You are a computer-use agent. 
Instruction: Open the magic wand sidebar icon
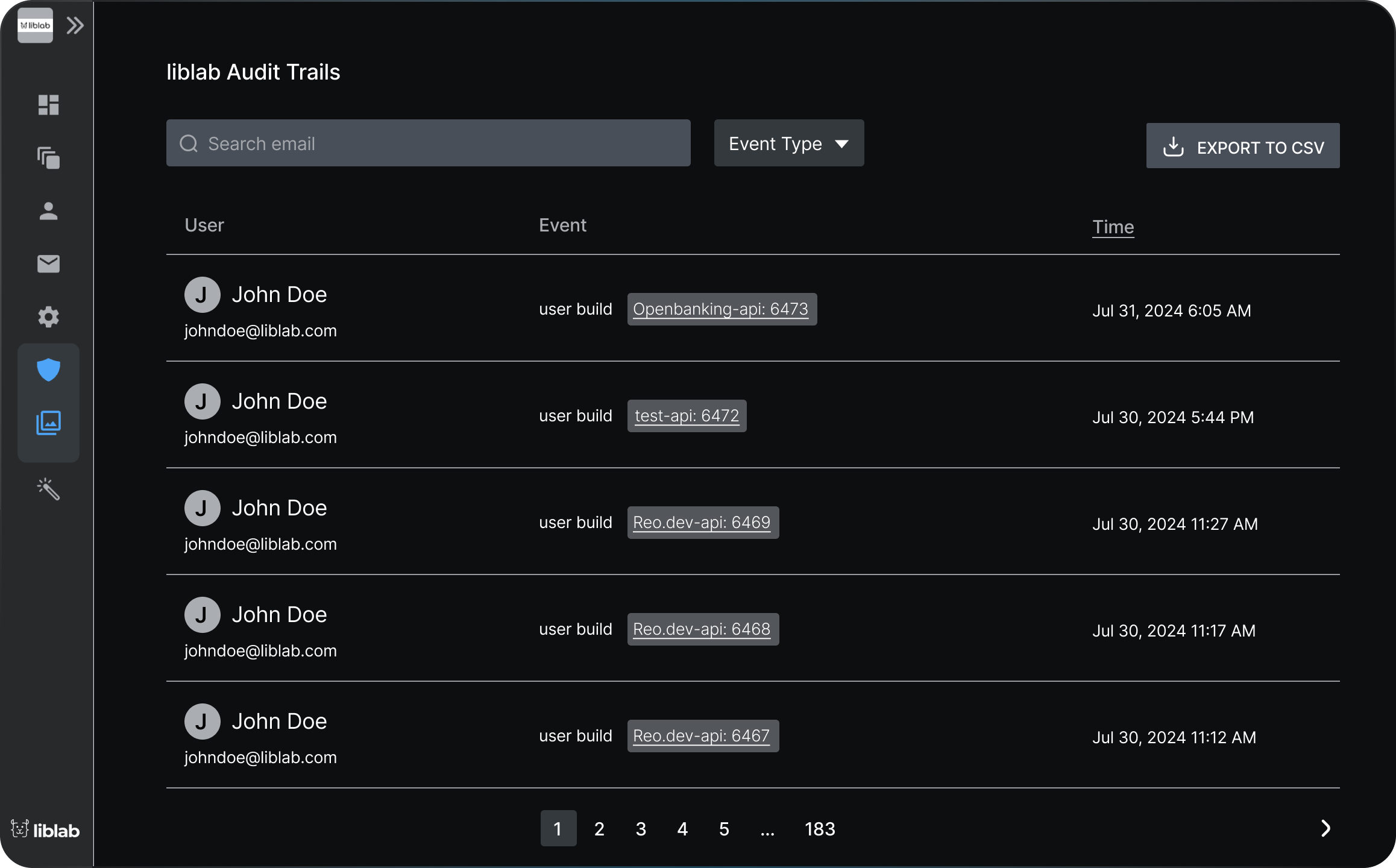(48, 489)
